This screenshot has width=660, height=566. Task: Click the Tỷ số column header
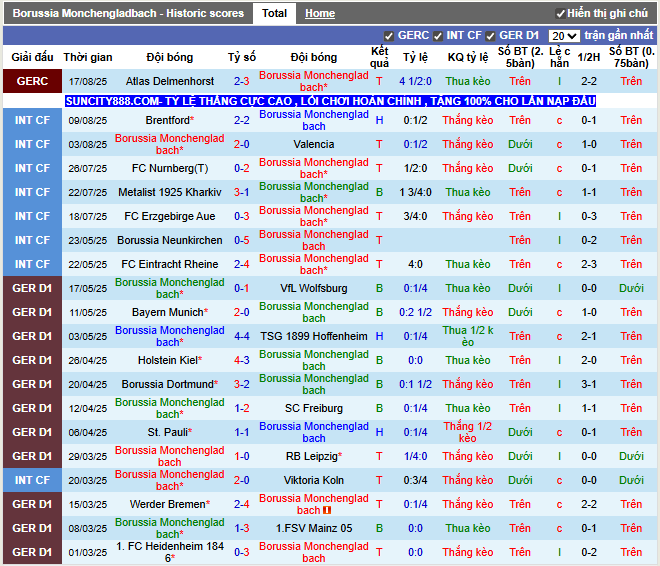coord(242,57)
